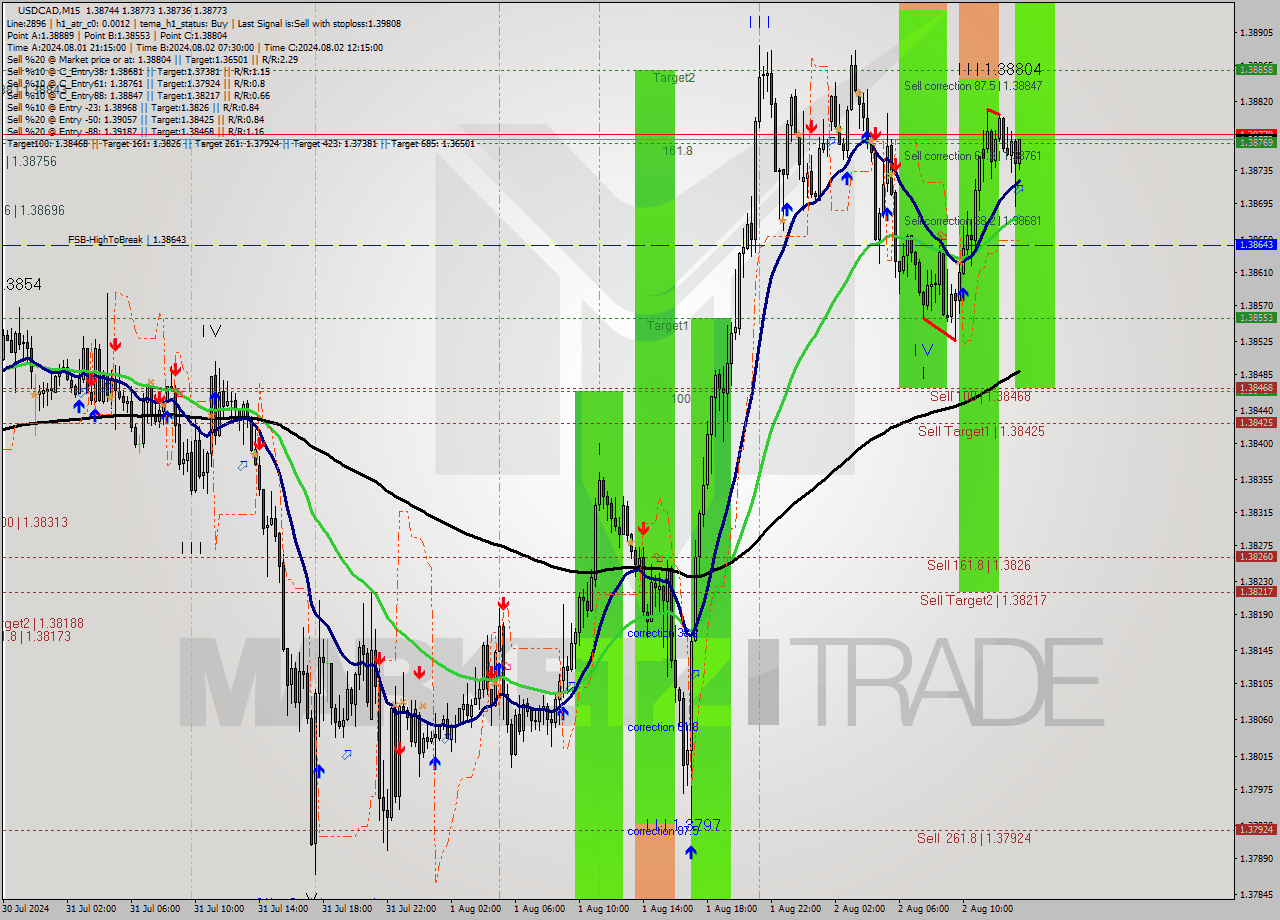Click the red 1.37924 price axis tag
Viewport: 1280px width, 920px height.
coord(1256,829)
